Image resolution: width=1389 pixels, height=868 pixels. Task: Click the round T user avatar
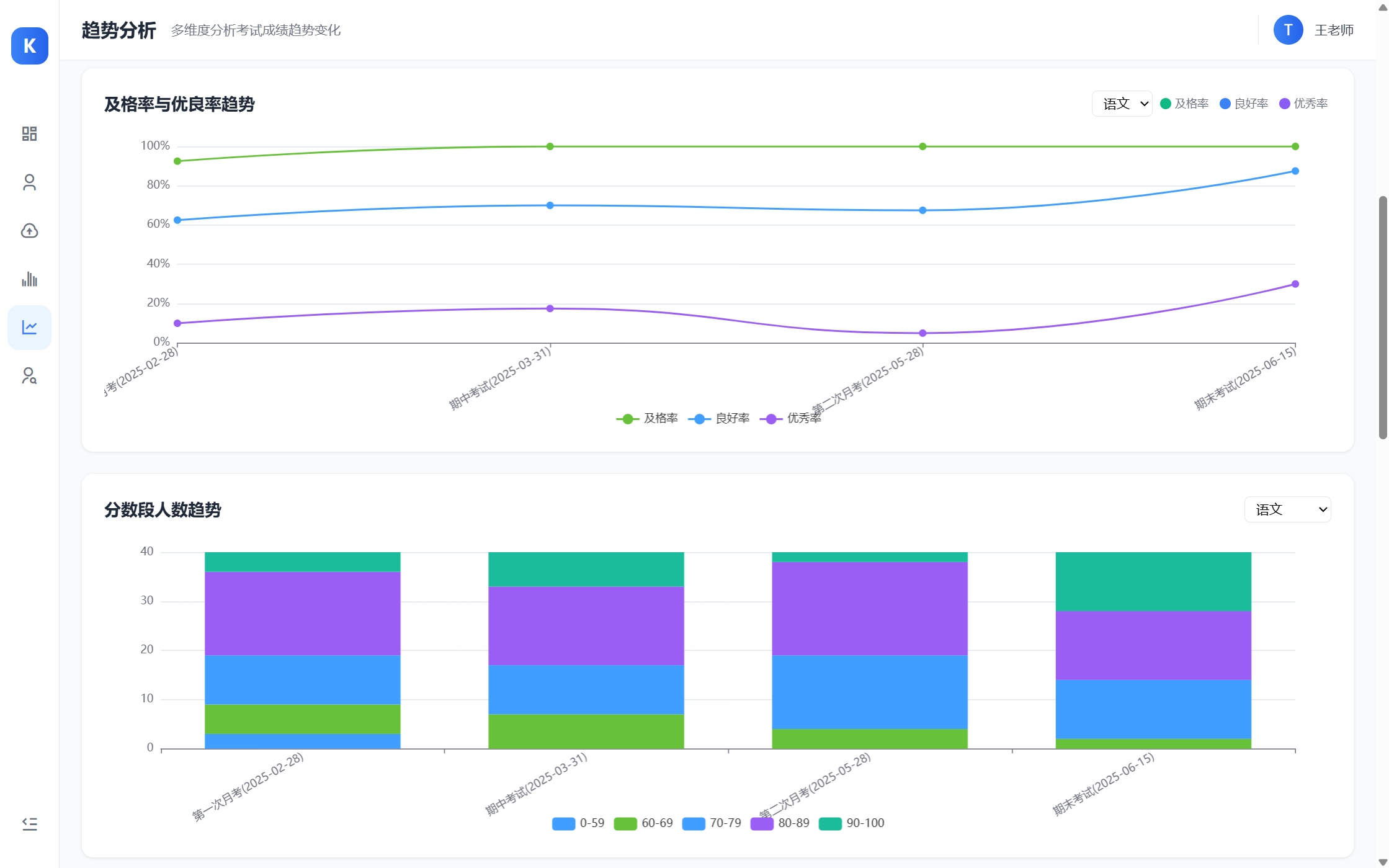(1288, 30)
